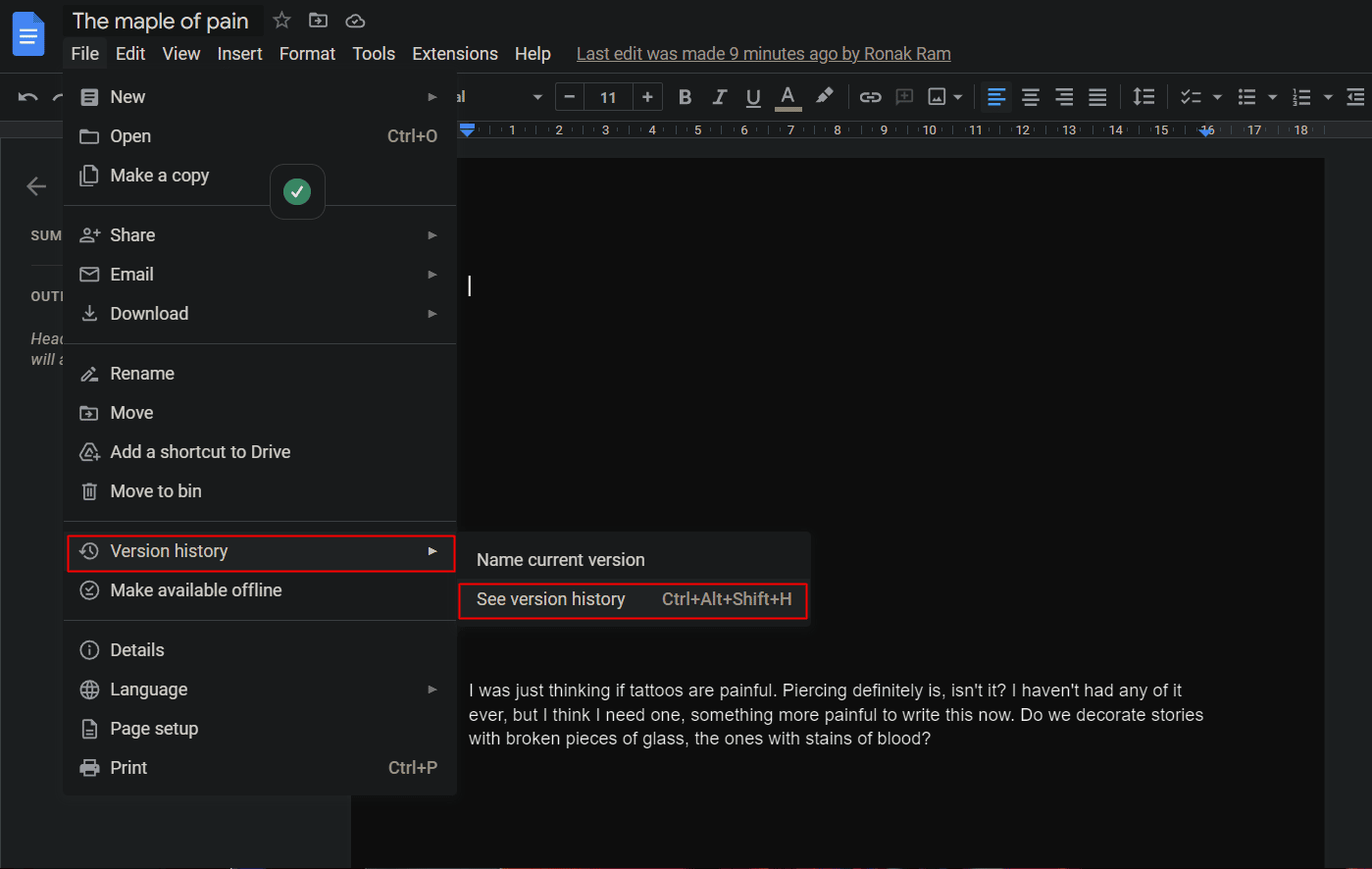
Task: Open the font family dropdown arrow
Action: point(537,97)
